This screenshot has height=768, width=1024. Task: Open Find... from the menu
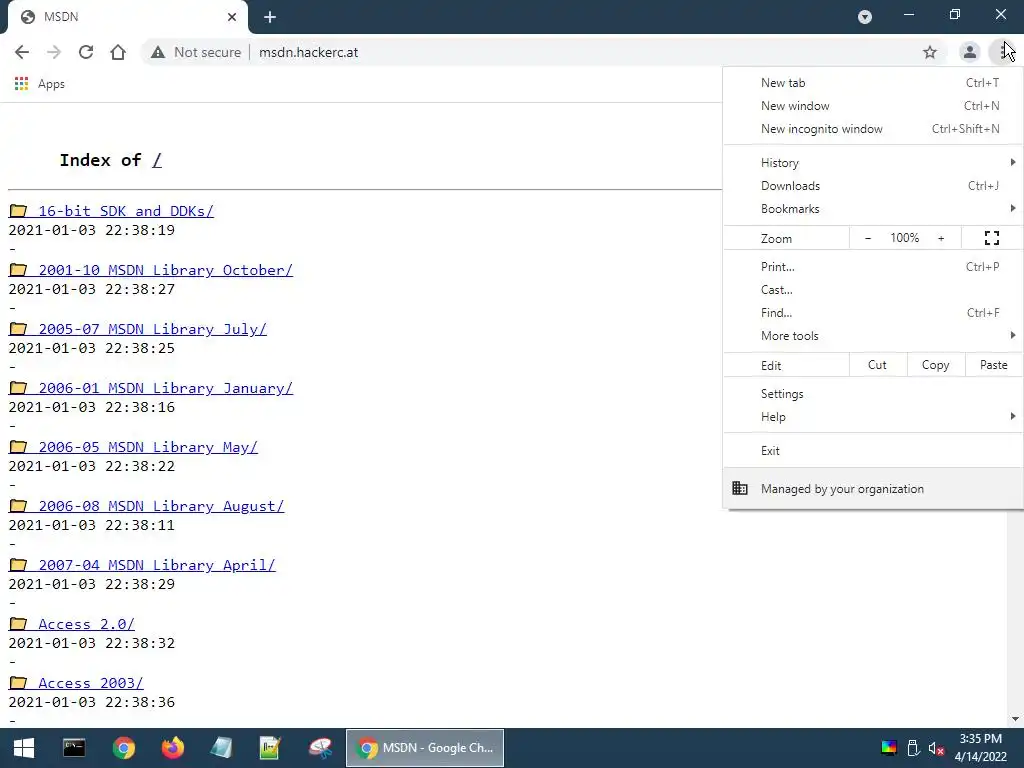873,312
